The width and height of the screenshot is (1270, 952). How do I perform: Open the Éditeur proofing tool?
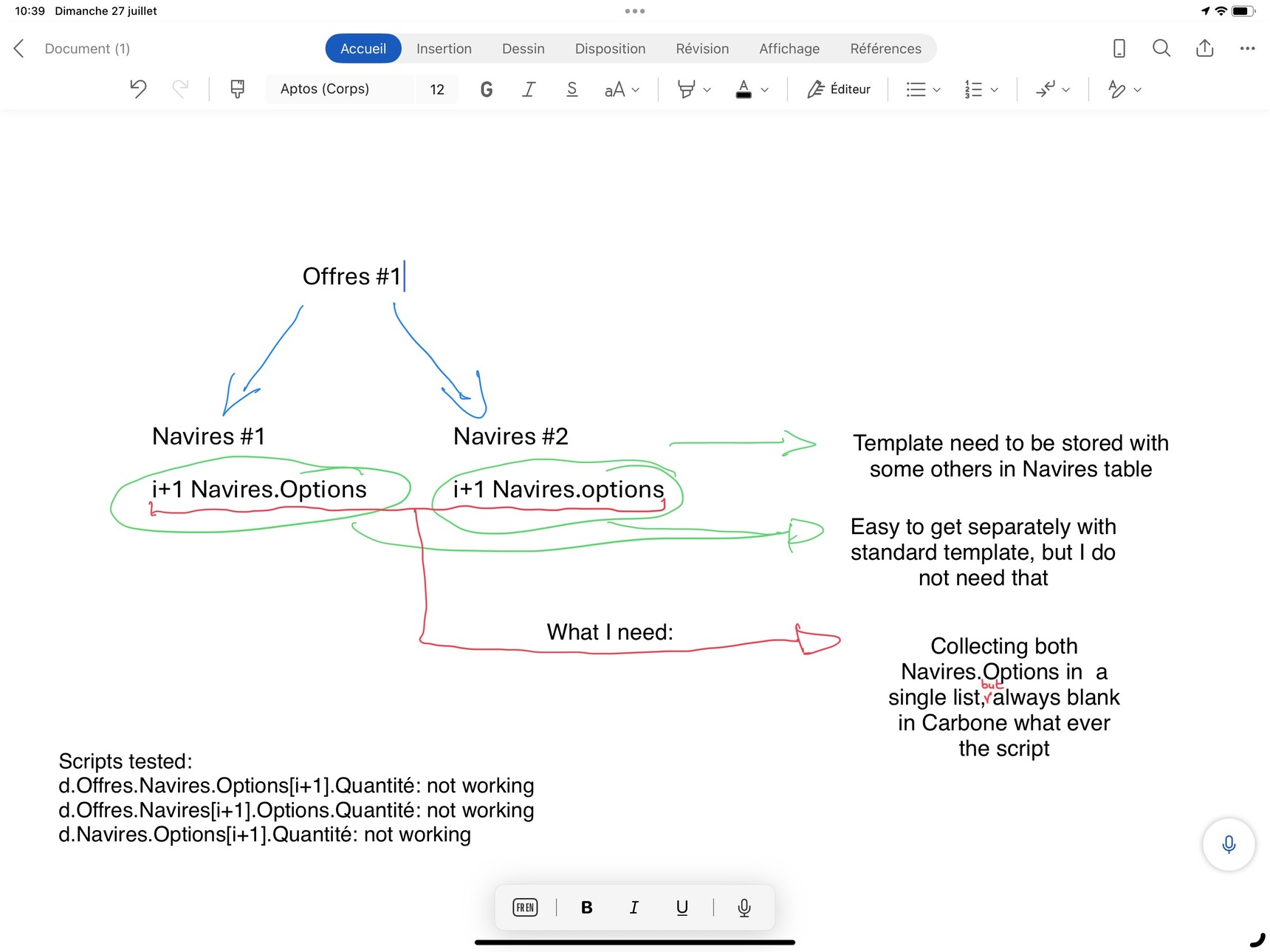click(x=839, y=89)
